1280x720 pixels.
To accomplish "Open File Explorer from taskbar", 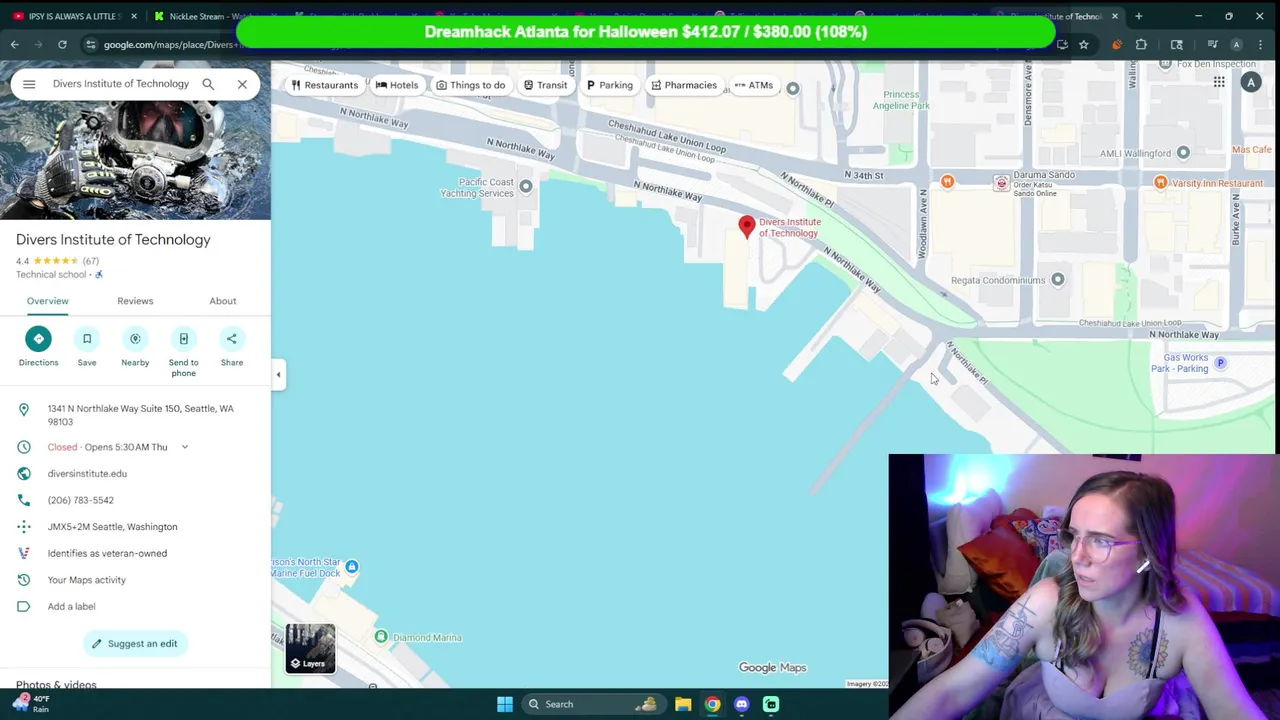I will (x=683, y=704).
